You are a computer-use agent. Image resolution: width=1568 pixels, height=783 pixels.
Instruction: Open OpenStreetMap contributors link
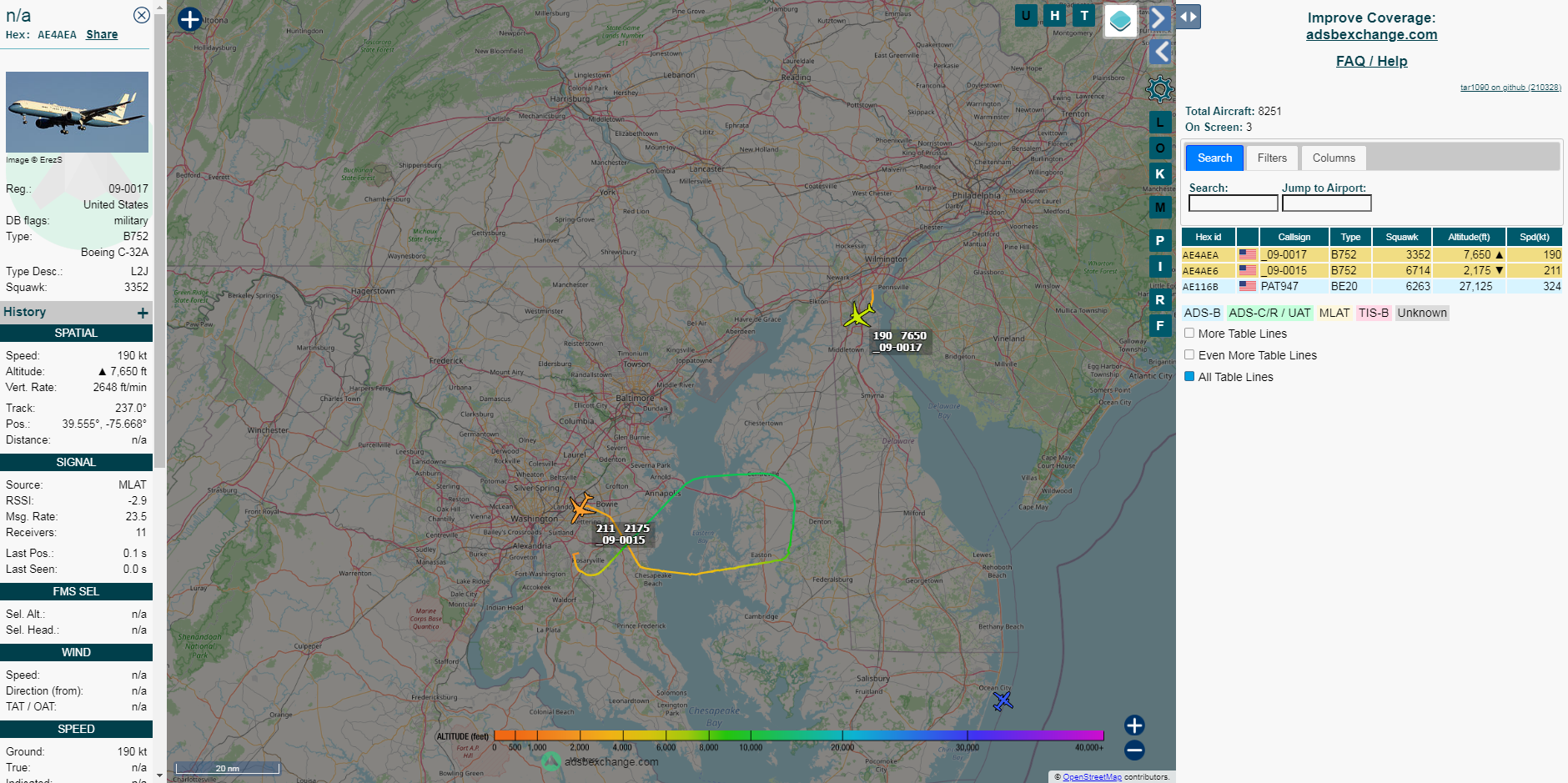point(1092,777)
